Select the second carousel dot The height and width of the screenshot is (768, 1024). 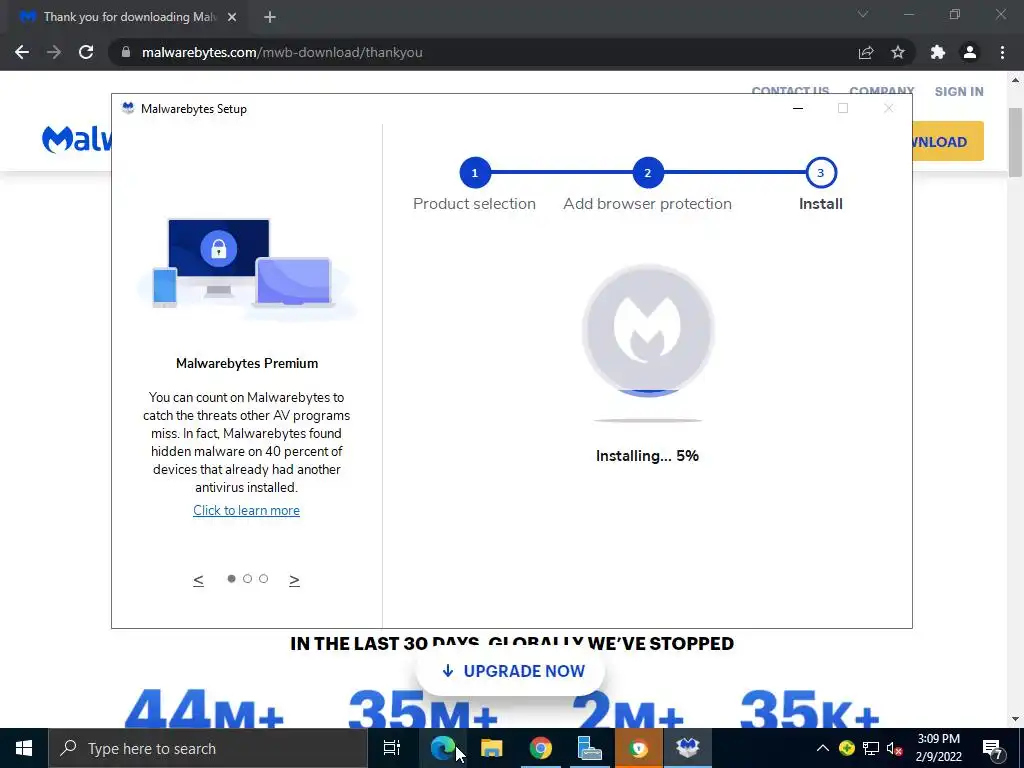(x=248, y=579)
